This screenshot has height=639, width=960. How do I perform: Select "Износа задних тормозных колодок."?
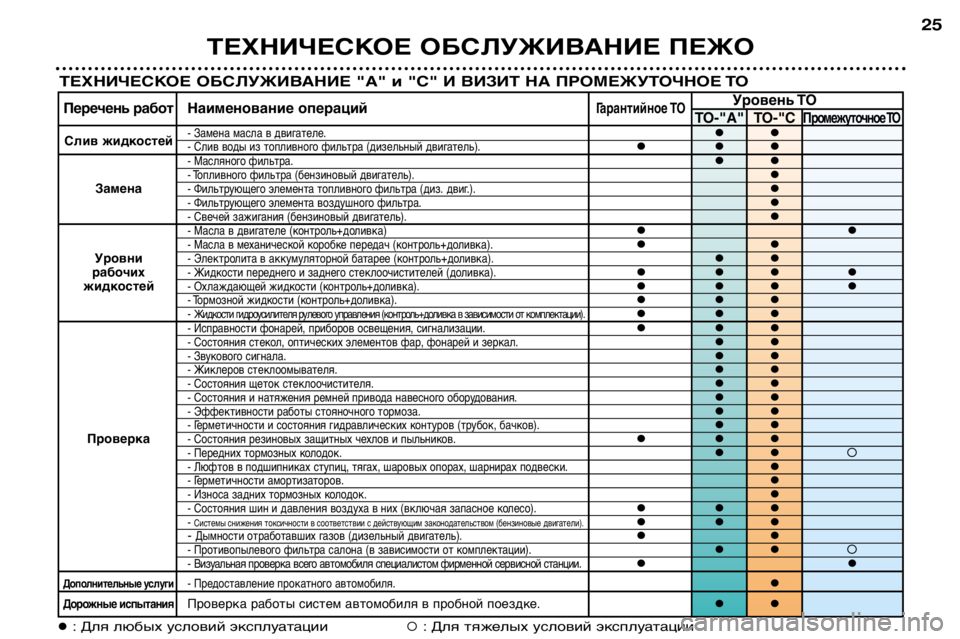(277, 495)
